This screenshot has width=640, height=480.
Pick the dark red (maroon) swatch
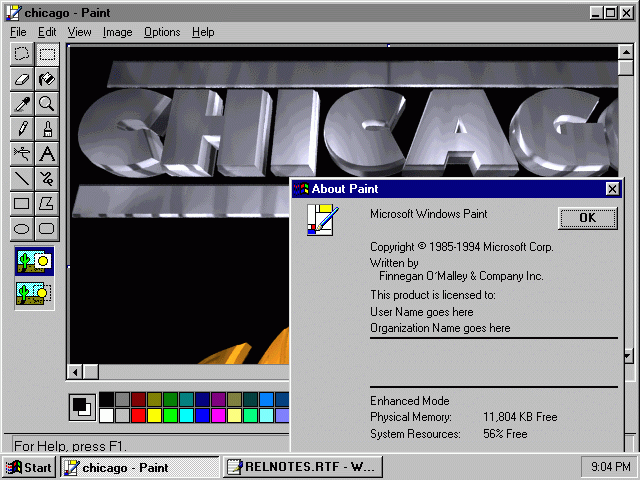pyautogui.click(x=138, y=399)
